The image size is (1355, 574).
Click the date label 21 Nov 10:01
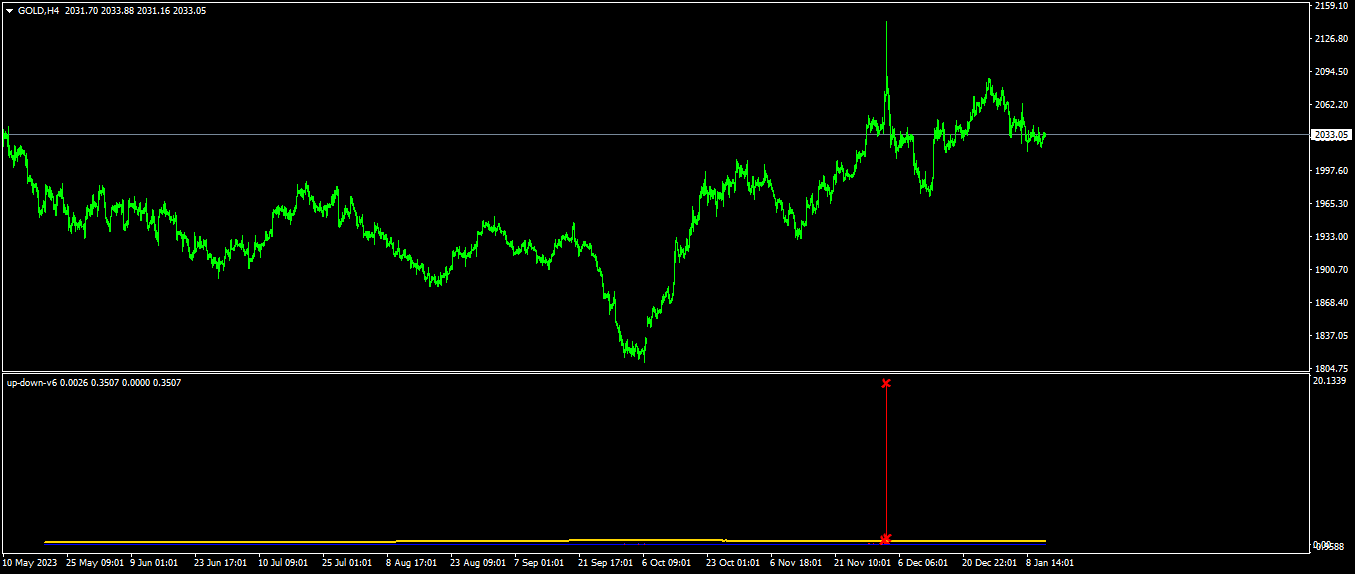click(862, 563)
